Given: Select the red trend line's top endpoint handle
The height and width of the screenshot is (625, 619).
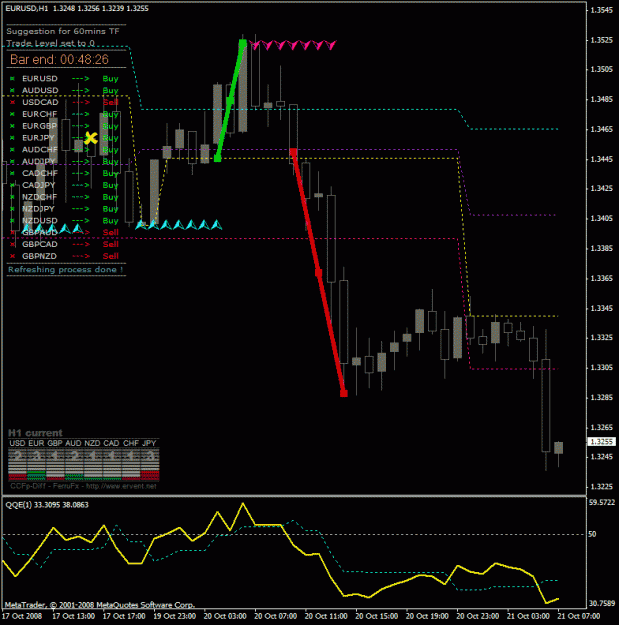Looking at the screenshot, I should coord(293,152).
